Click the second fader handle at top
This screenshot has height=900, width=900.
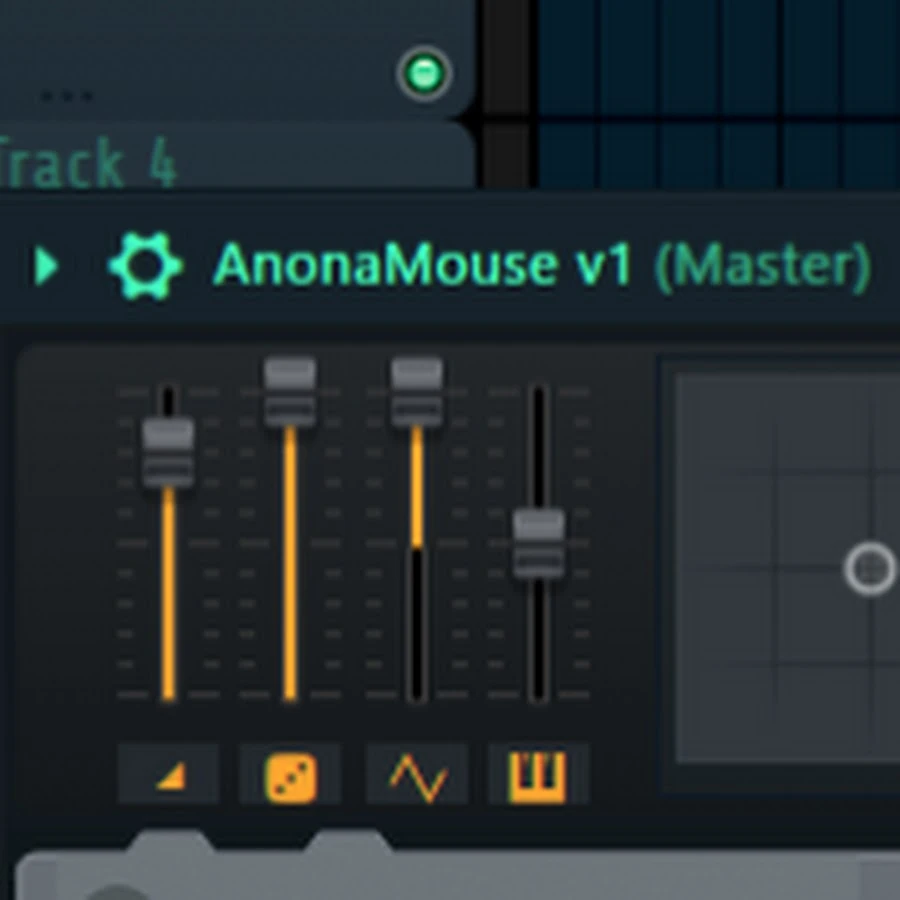pyautogui.click(x=290, y=392)
